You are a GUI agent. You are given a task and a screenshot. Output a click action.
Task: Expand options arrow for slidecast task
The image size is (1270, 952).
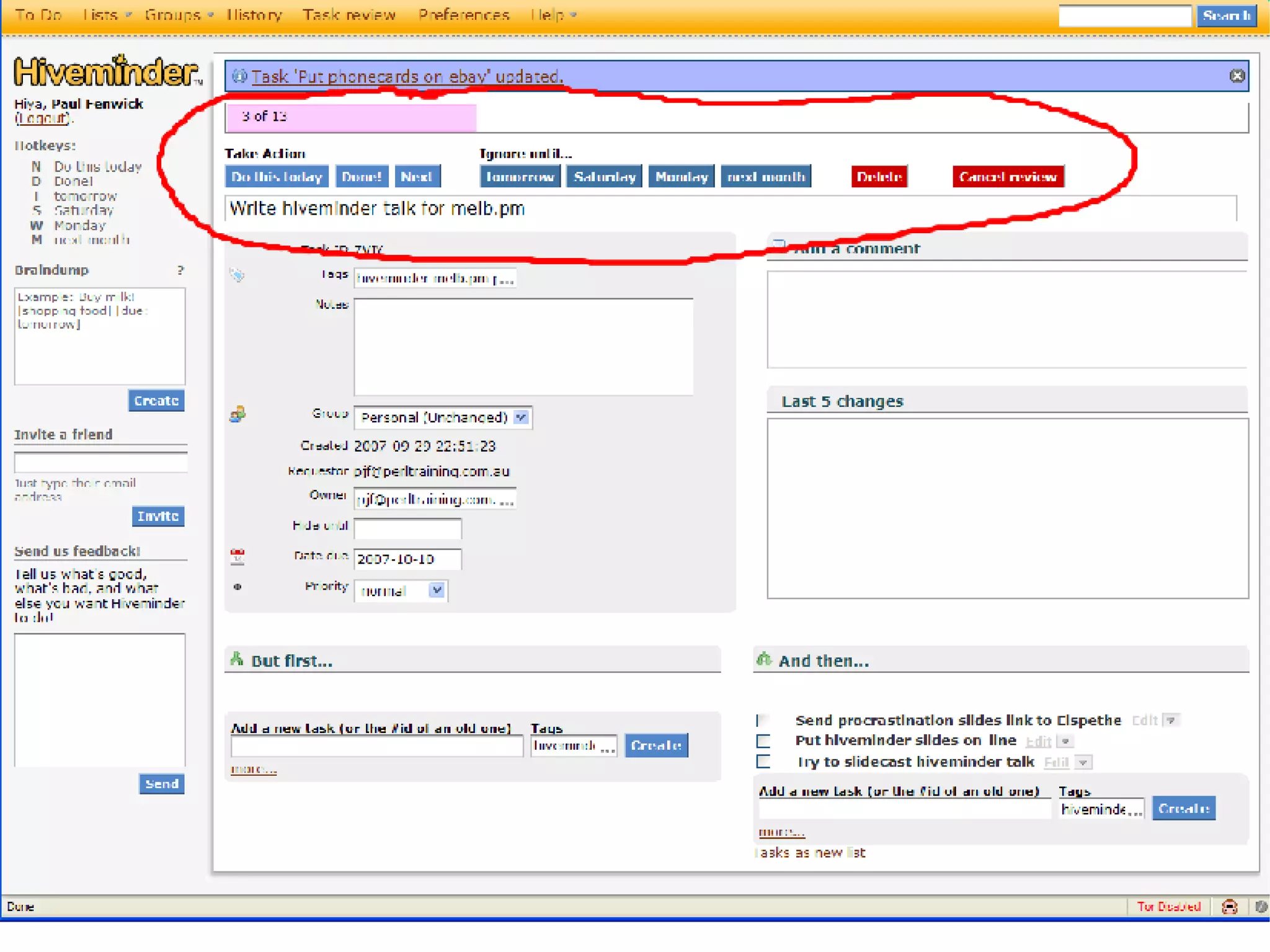click(1083, 762)
